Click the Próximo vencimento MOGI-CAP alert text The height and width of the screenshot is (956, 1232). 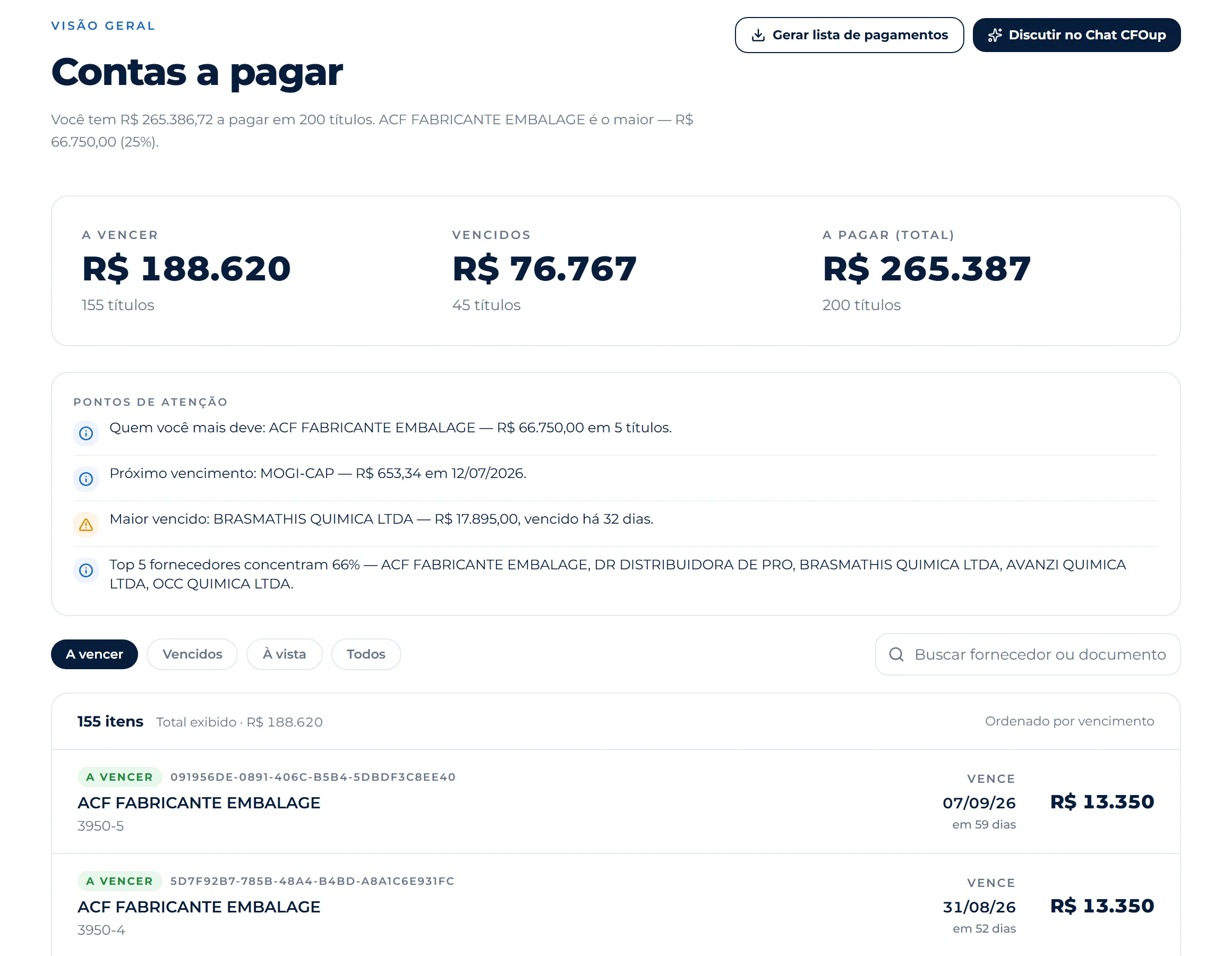click(x=318, y=473)
